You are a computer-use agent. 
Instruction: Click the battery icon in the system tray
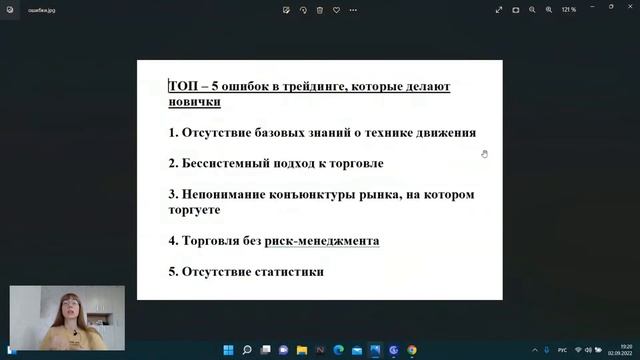pyautogui.click(x=598, y=350)
